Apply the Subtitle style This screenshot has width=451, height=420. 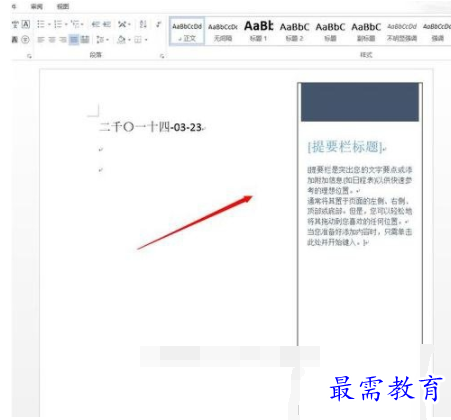366,31
